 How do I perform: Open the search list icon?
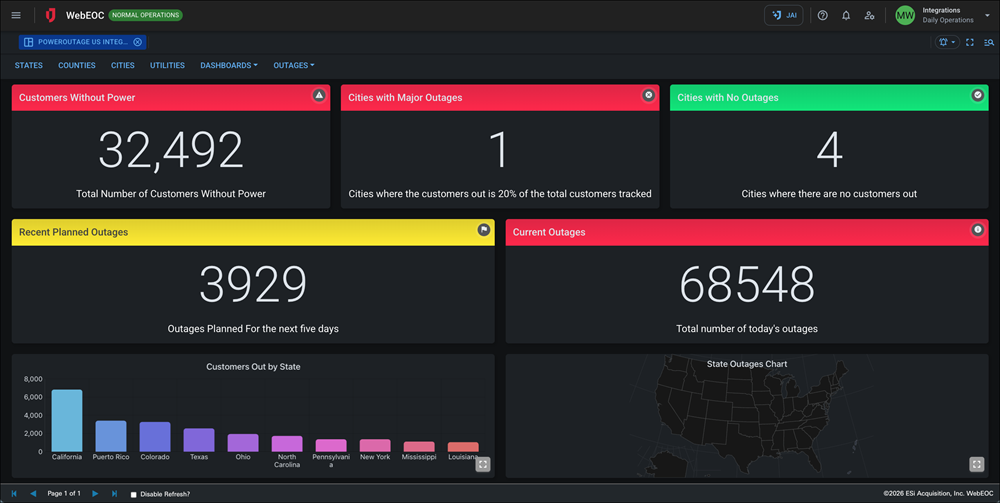(x=989, y=42)
